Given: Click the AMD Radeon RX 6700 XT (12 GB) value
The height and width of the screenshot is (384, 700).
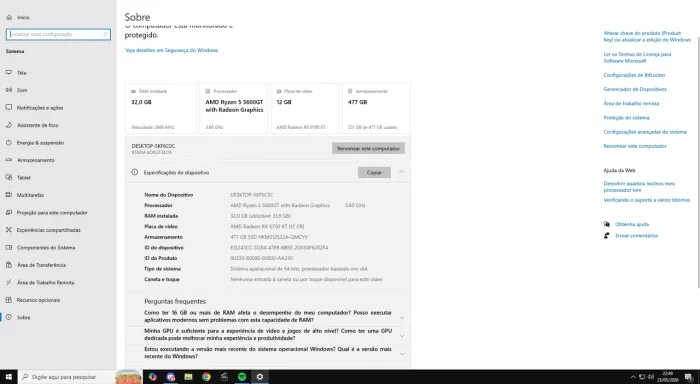Looking at the screenshot, I should pos(267,226).
